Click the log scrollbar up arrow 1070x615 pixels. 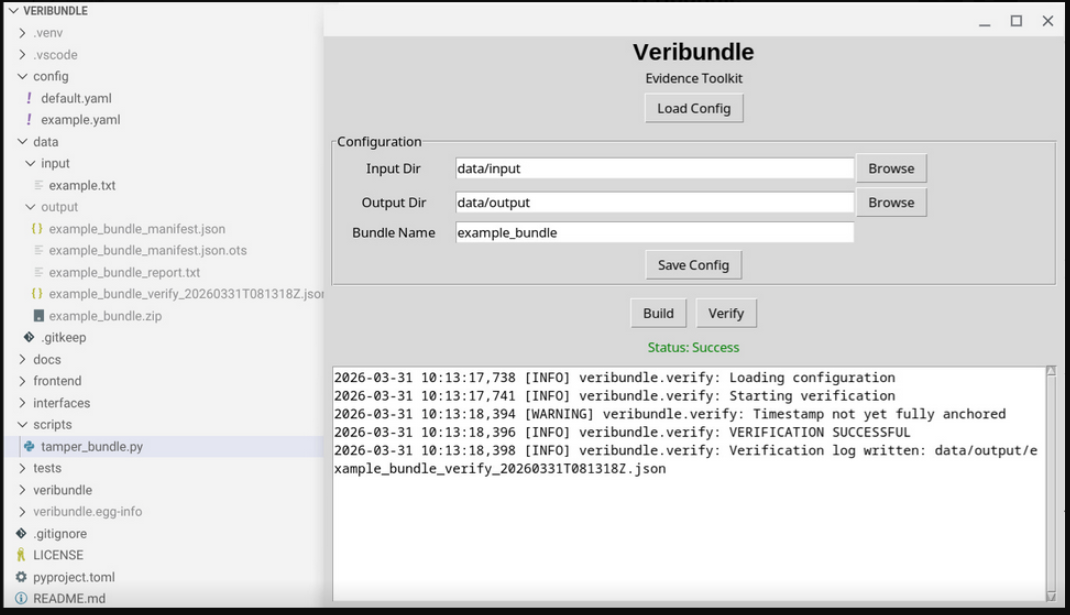point(1051,371)
